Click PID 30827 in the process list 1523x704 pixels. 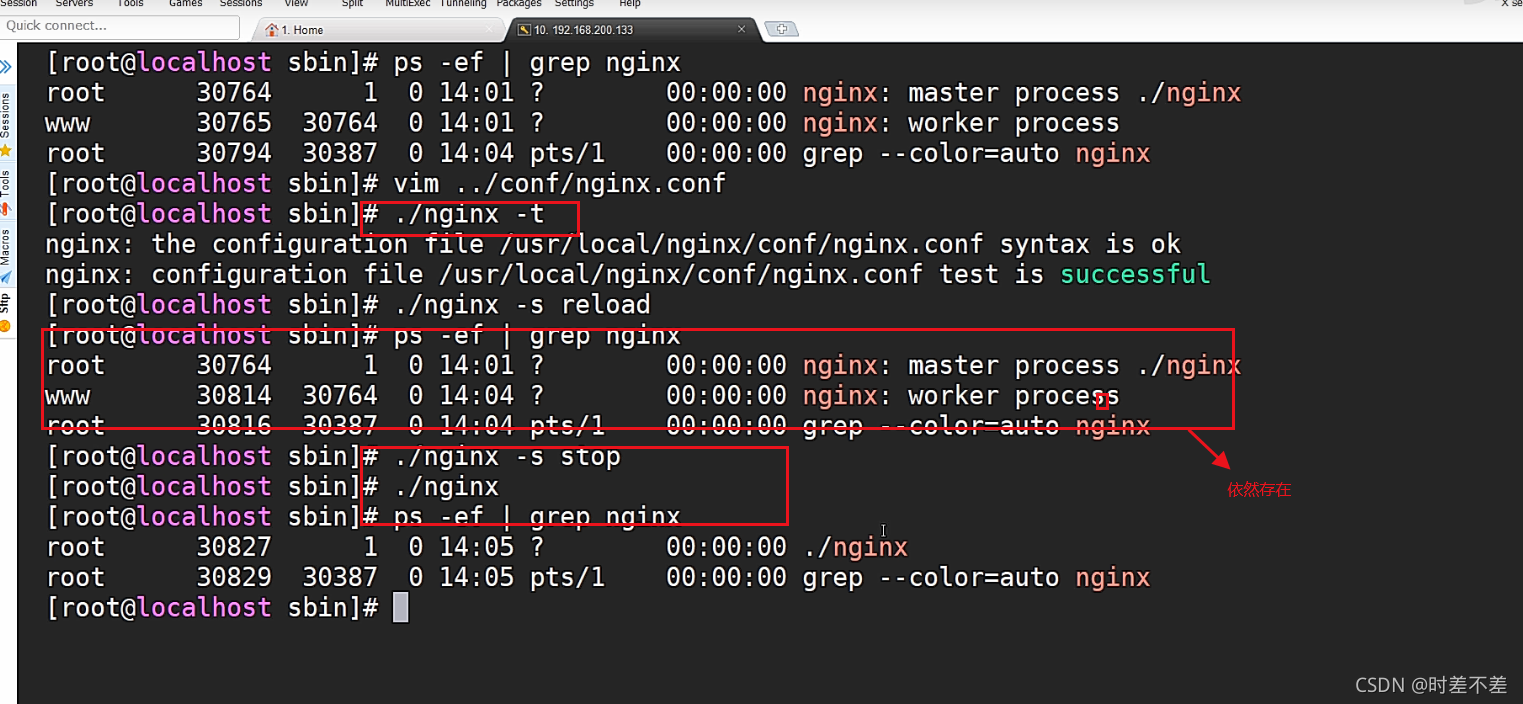[234, 547]
